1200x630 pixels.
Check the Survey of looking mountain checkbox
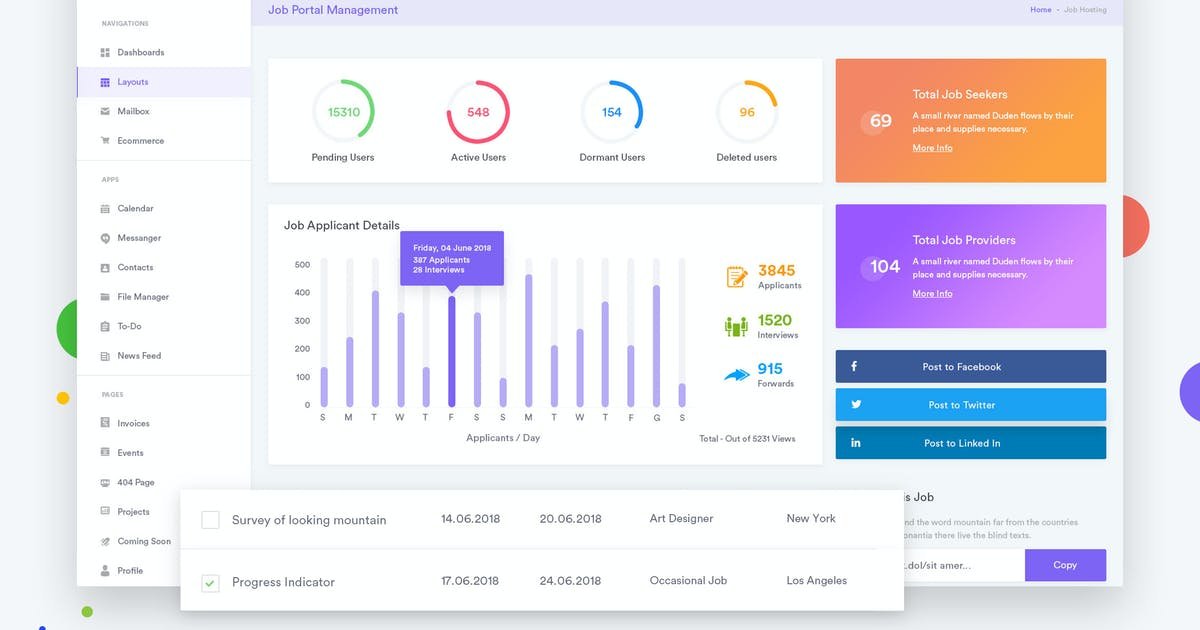[210, 520]
